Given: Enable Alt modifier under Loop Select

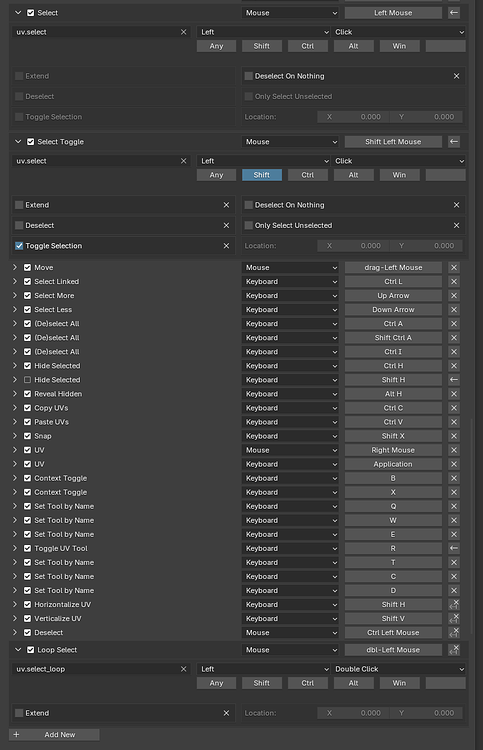Looking at the screenshot, I should (353, 683).
